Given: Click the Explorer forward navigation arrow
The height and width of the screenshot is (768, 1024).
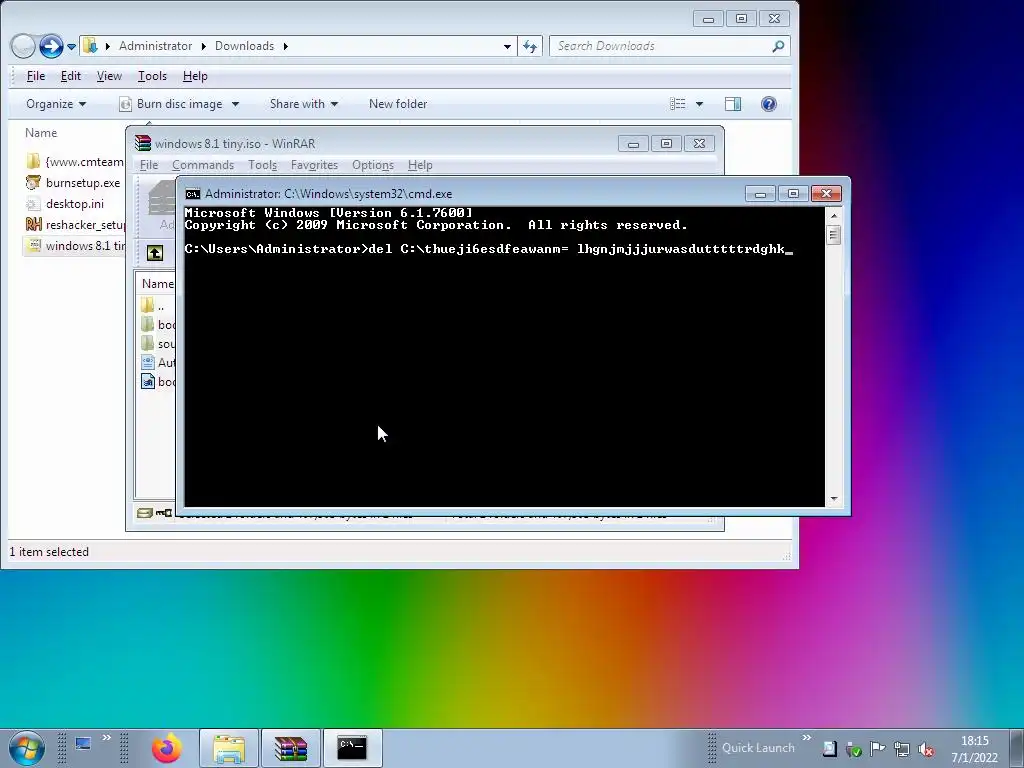Looking at the screenshot, I should tap(51, 46).
